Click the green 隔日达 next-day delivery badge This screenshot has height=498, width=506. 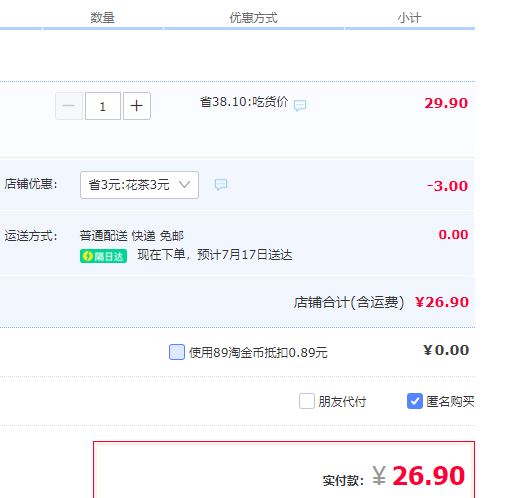coord(103,256)
